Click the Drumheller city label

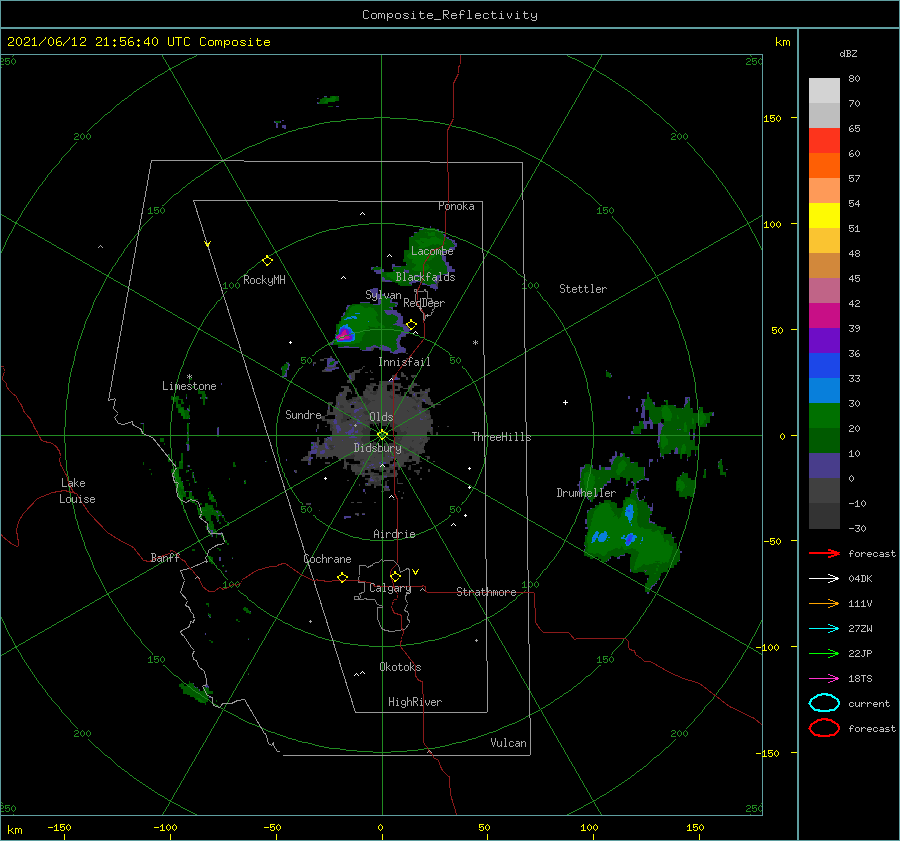click(x=586, y=493)
